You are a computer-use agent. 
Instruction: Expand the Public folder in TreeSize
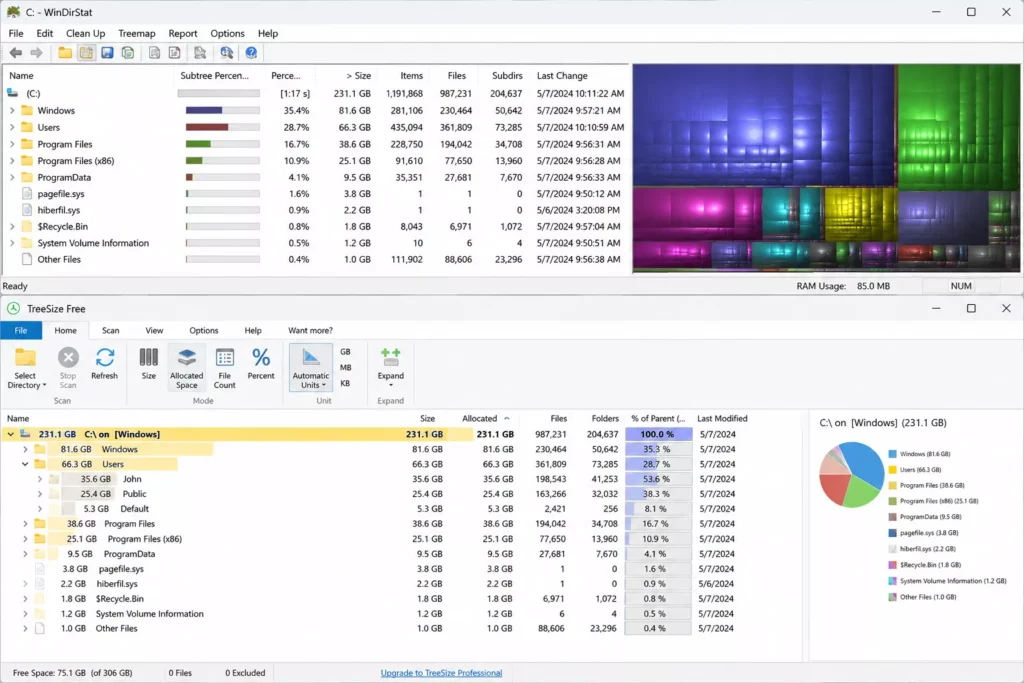tap(40, 494)
